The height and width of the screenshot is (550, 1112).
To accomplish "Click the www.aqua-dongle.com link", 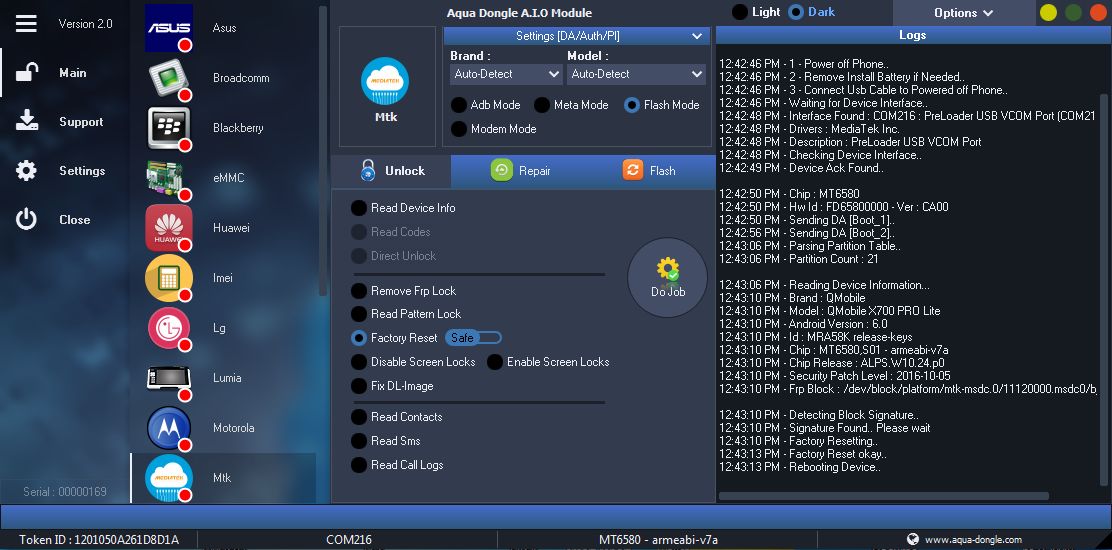I will 973,540.
